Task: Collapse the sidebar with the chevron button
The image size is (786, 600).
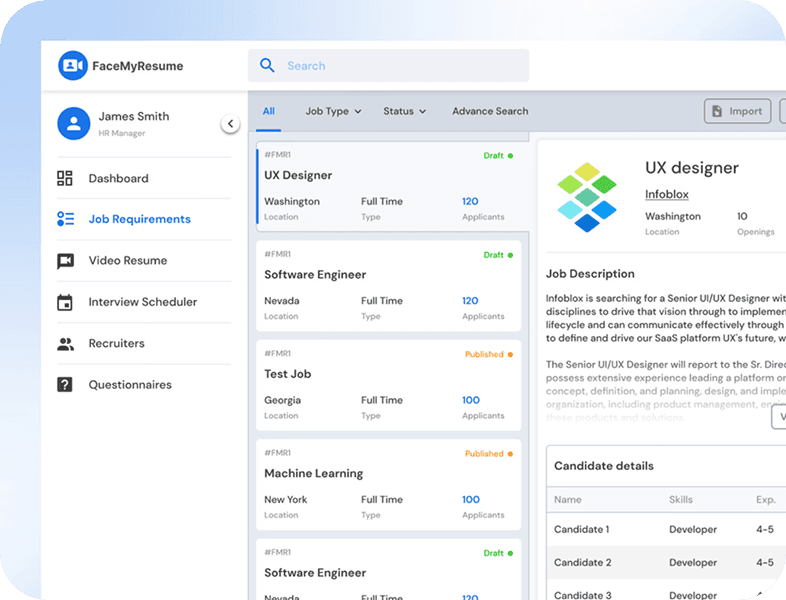Action: tap(231, 123)
